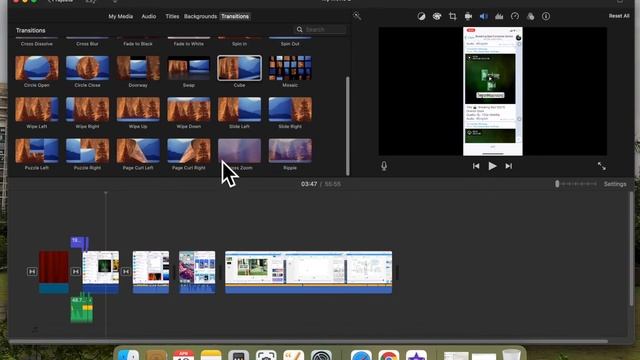Image resolution: width=640 pixels, height=360 pixels.
Task: Select the Cube transition
Action: pyautogui.click(x=239, y=68)
